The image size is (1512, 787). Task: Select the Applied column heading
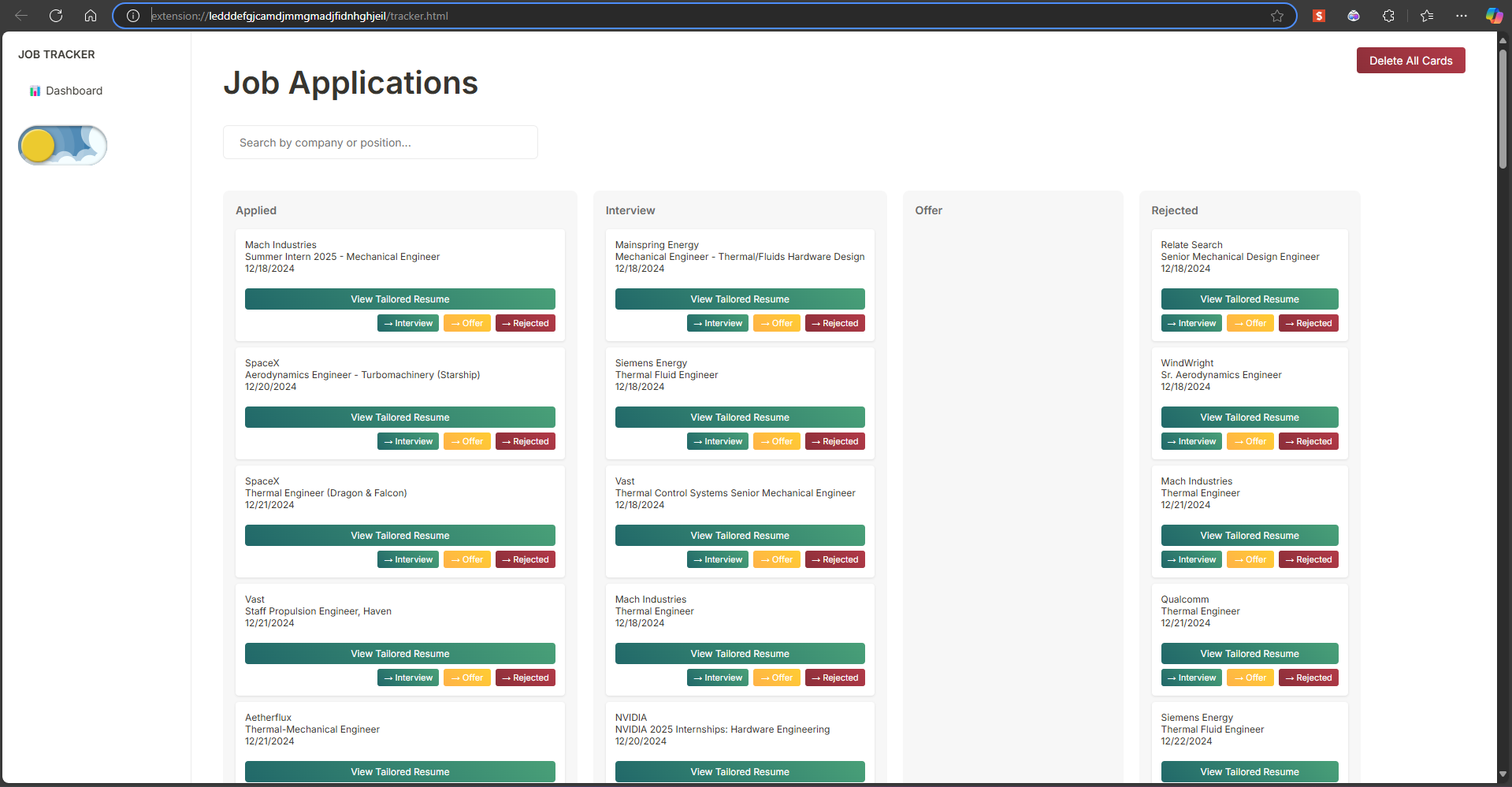[256, 210]
